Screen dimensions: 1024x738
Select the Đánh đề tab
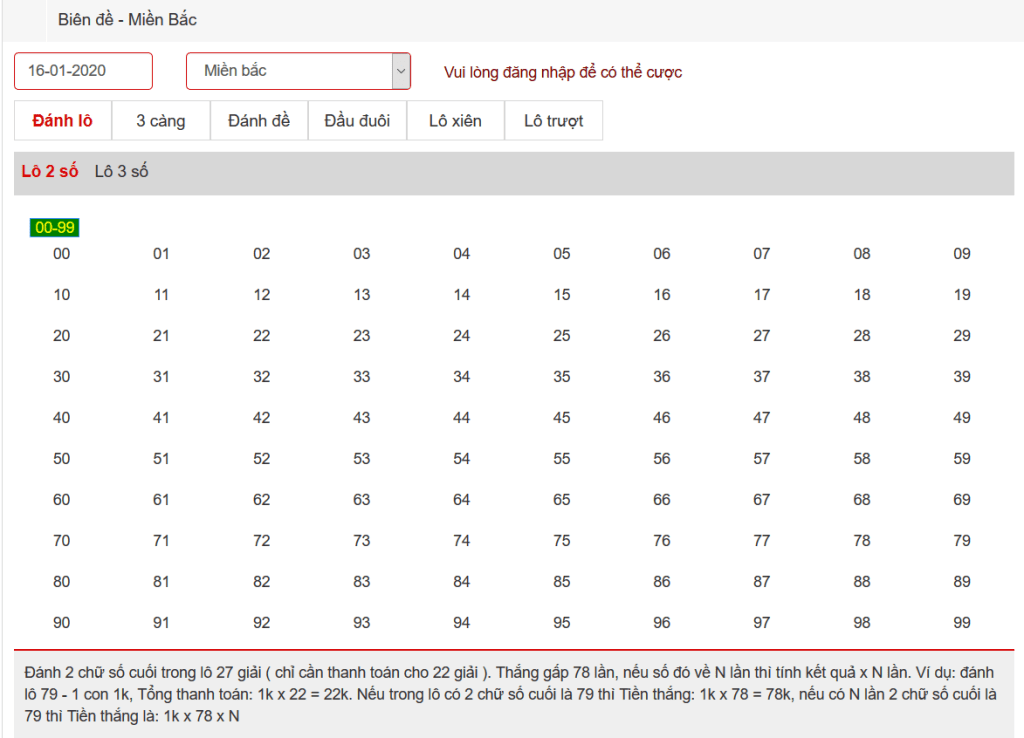pos(259,121)
